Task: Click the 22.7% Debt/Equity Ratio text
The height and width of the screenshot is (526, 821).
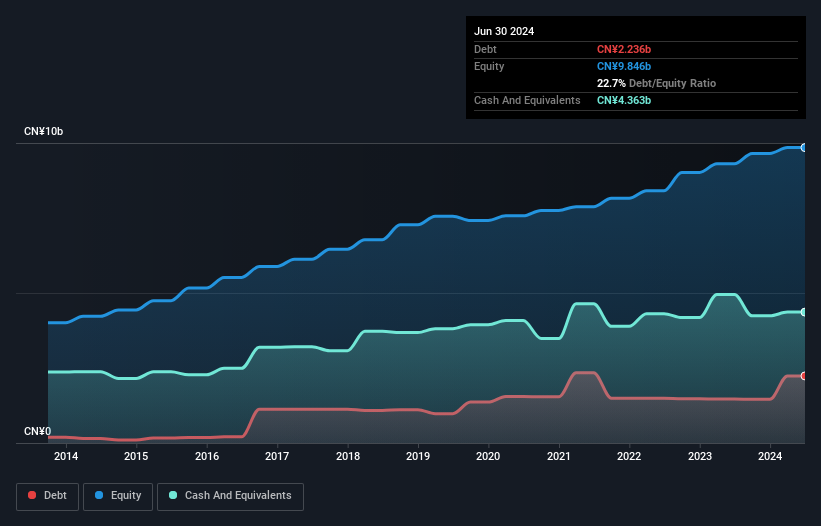Action: click(656, 83)
